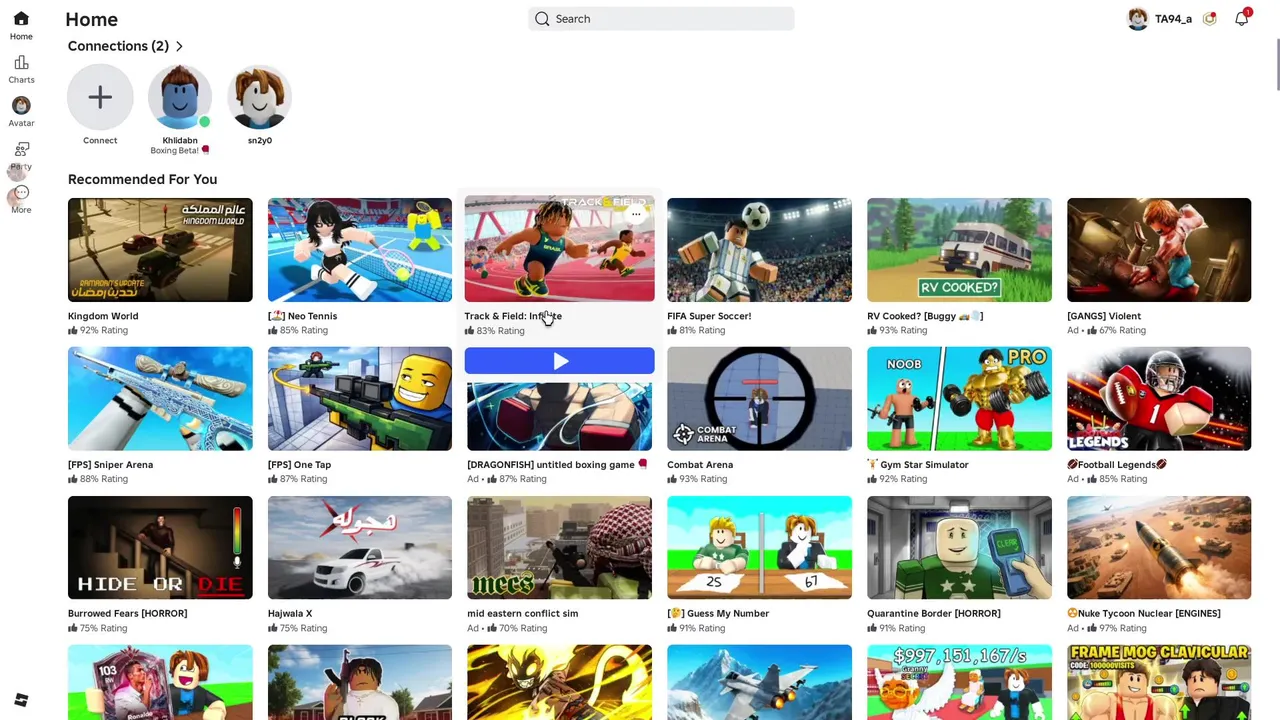
Task: Open Khlidabn's connection avatar
Action: click(180, 97)
